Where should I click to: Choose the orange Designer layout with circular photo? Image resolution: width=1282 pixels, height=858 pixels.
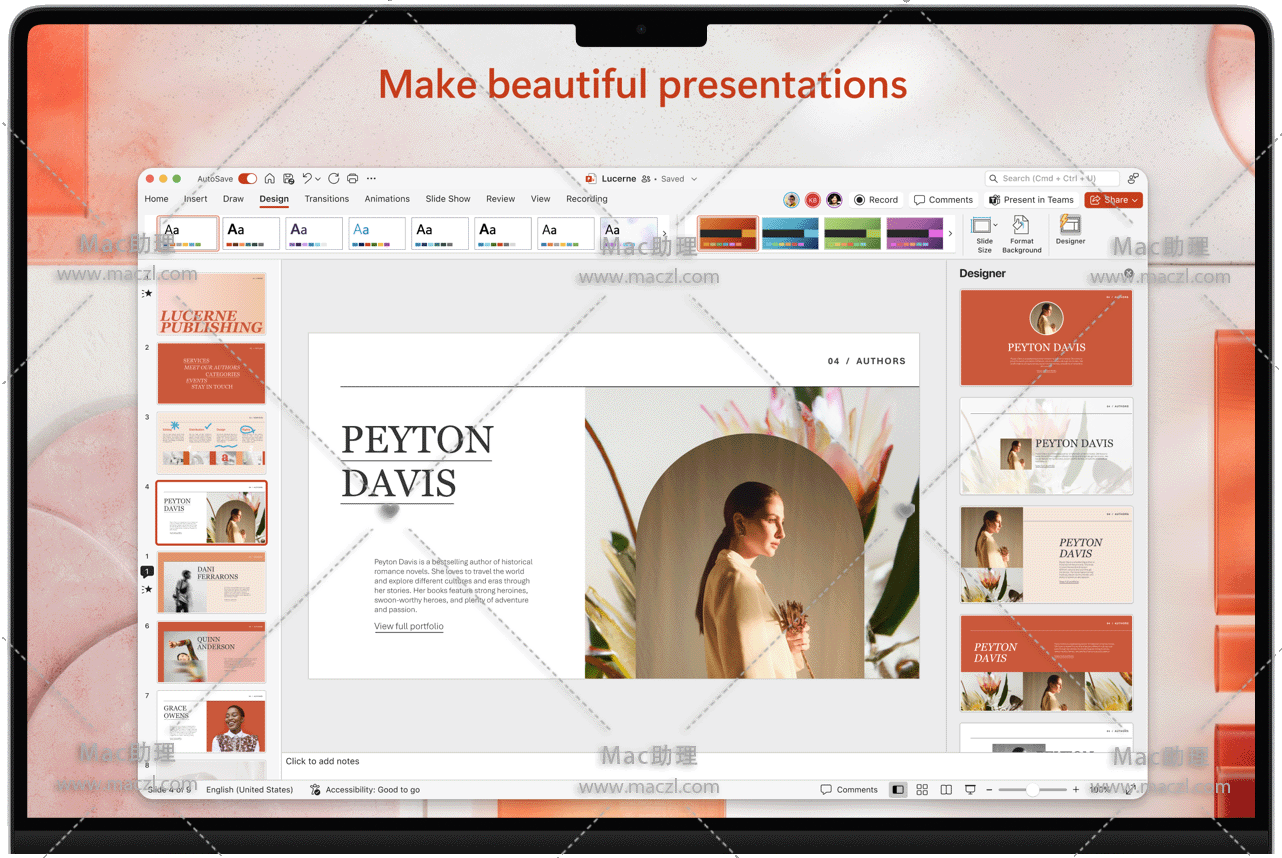1046,338
